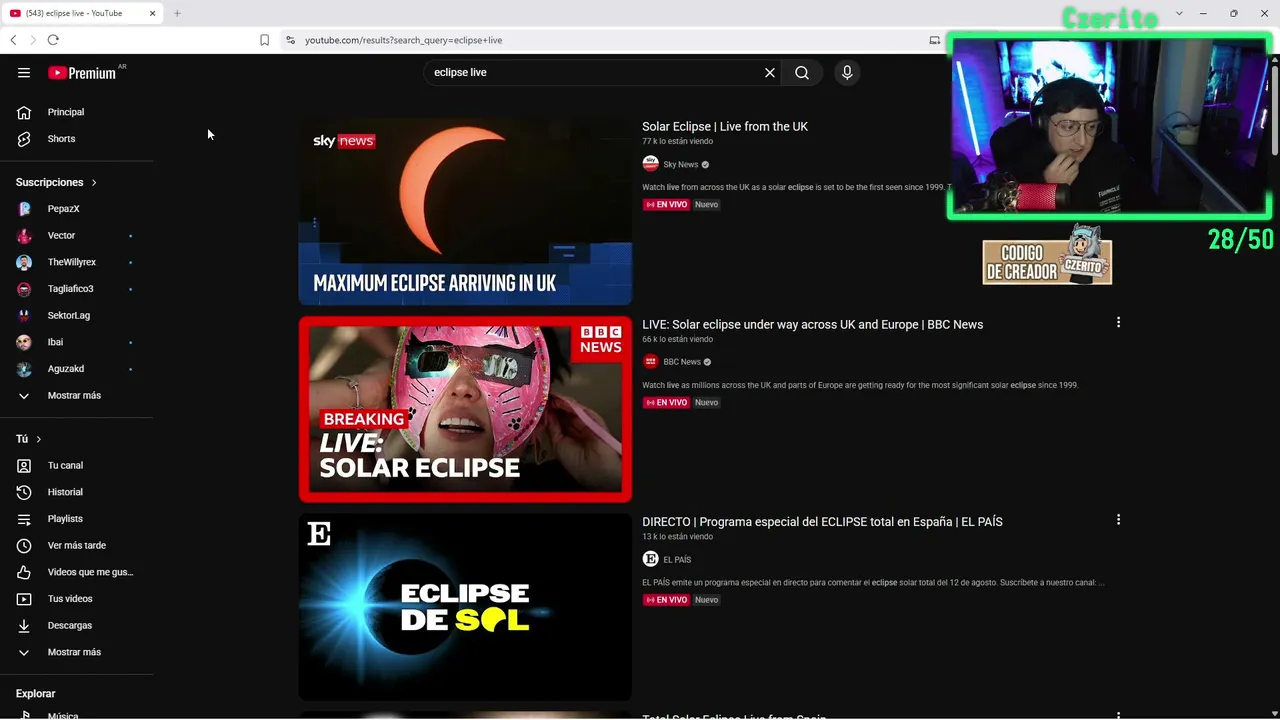
Task: Close the 'eclipse live - YouTube' tab
Action: click(153, 13)
